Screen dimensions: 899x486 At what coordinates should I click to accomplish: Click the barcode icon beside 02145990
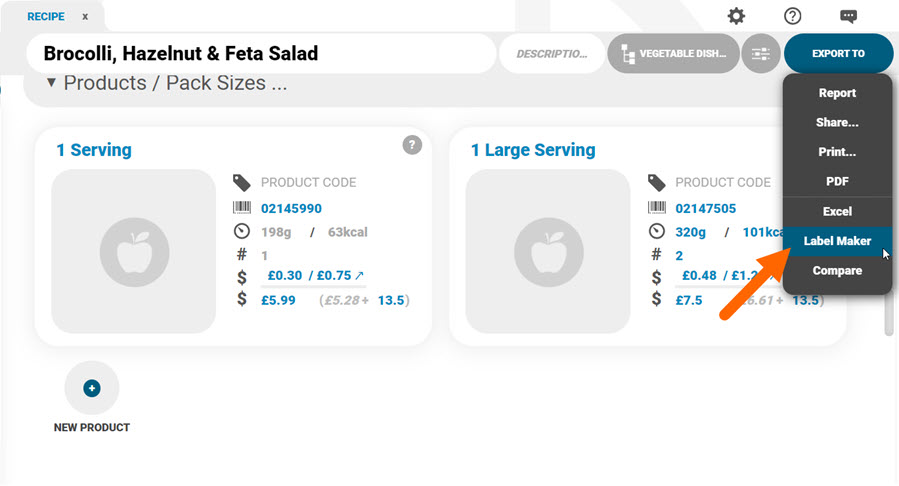point(242,207)
